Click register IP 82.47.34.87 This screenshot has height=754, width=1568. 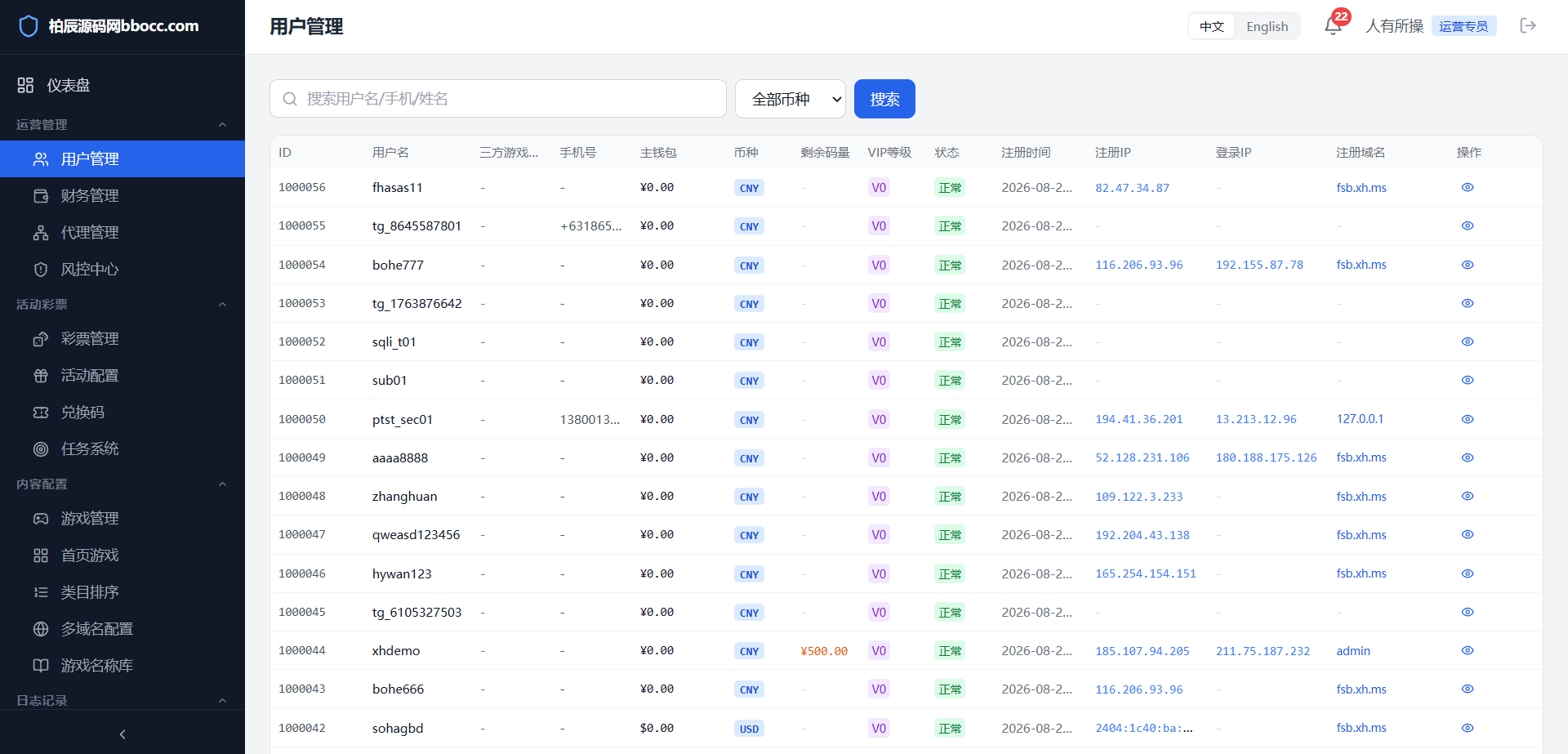pyautogui.click(x=1132, y=188)
